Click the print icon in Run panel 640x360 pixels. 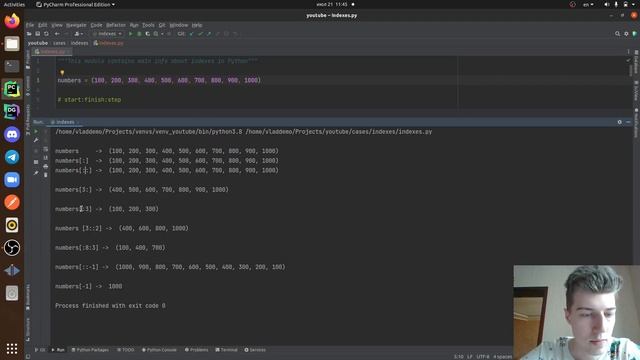coord(45,166)
